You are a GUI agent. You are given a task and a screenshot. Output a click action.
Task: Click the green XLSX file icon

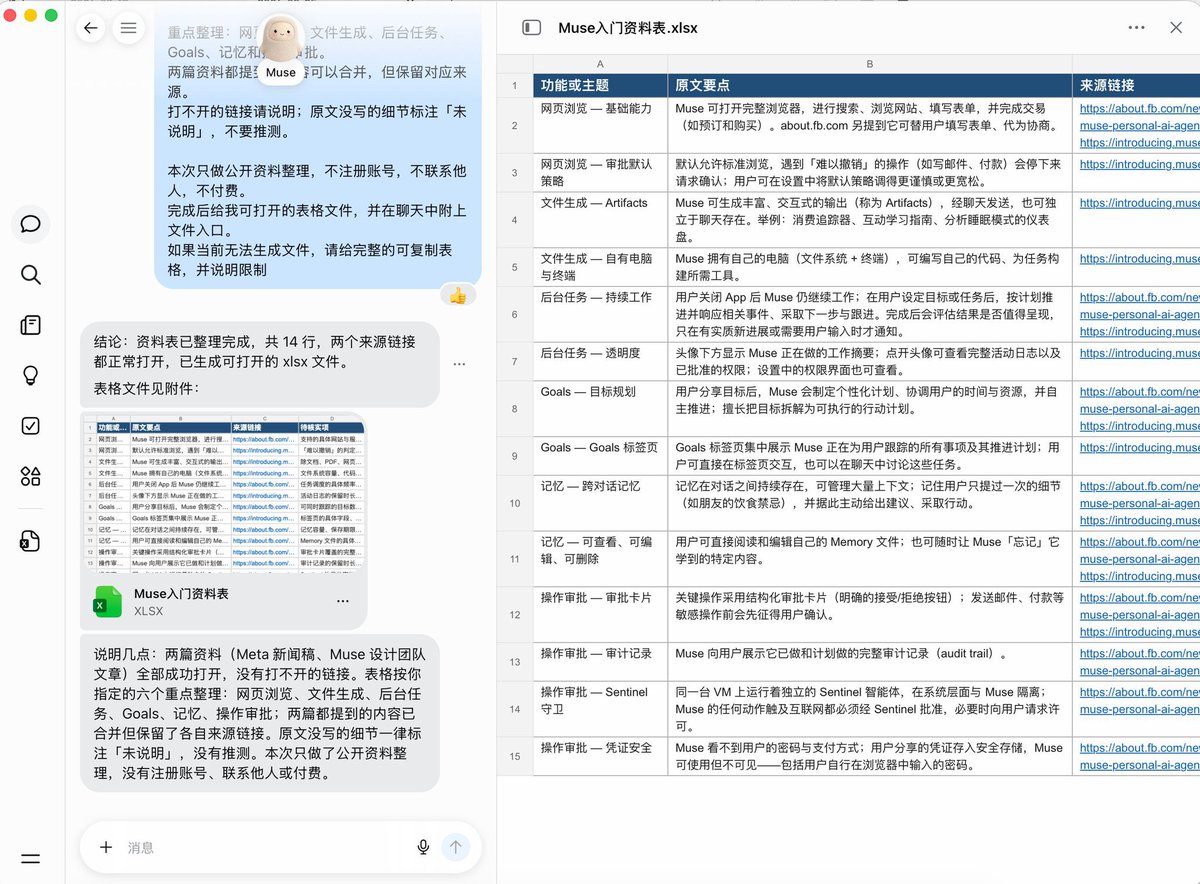[107, 601]
